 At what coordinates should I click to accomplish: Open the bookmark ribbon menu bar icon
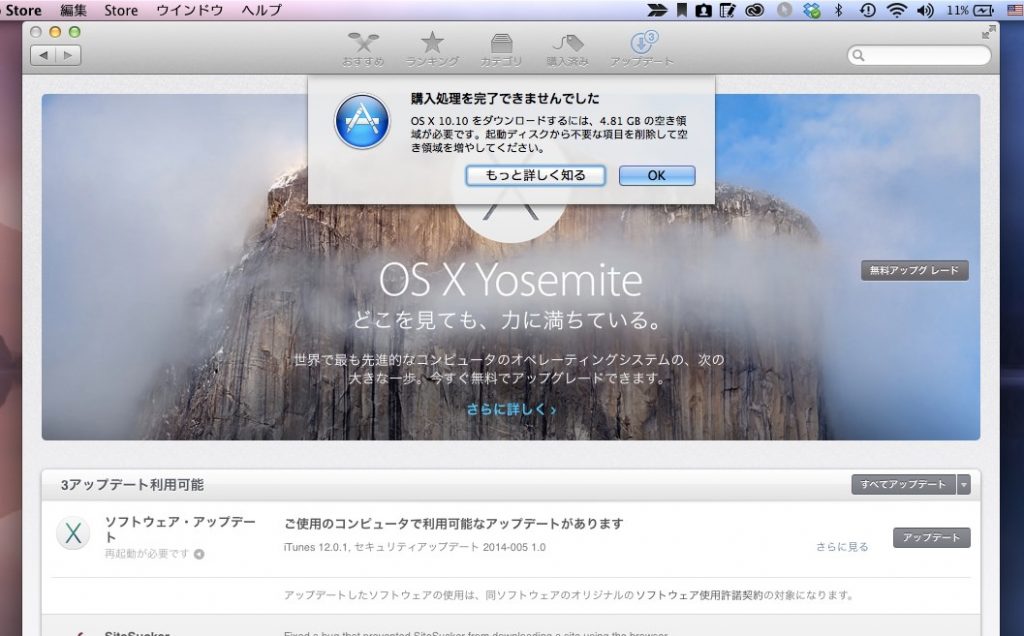(681, 10)
